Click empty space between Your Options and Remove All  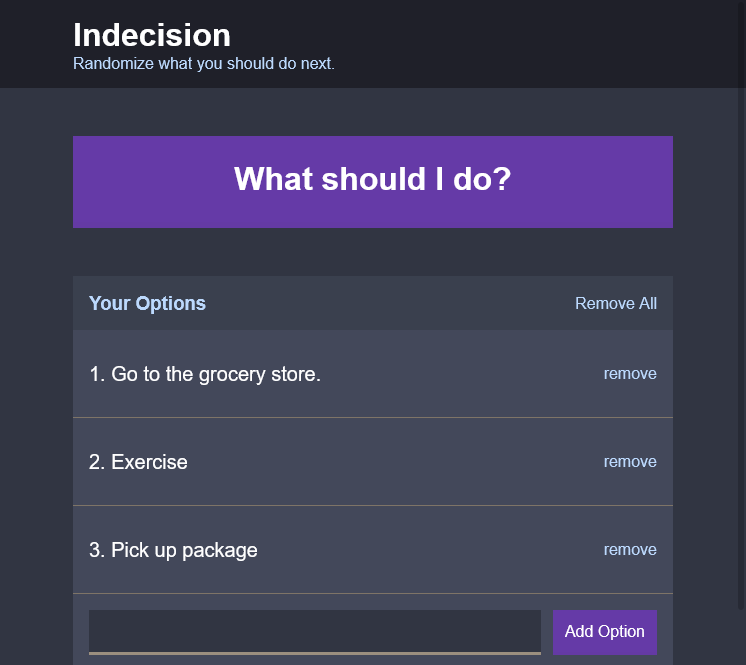[x=390, y=303]
